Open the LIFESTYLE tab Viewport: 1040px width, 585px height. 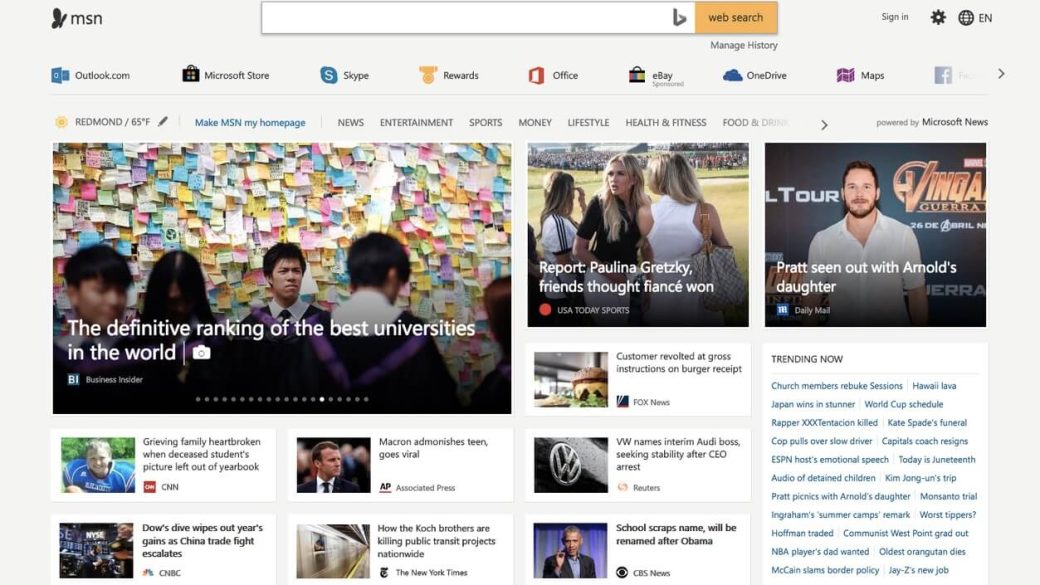(x=588, y=123)
